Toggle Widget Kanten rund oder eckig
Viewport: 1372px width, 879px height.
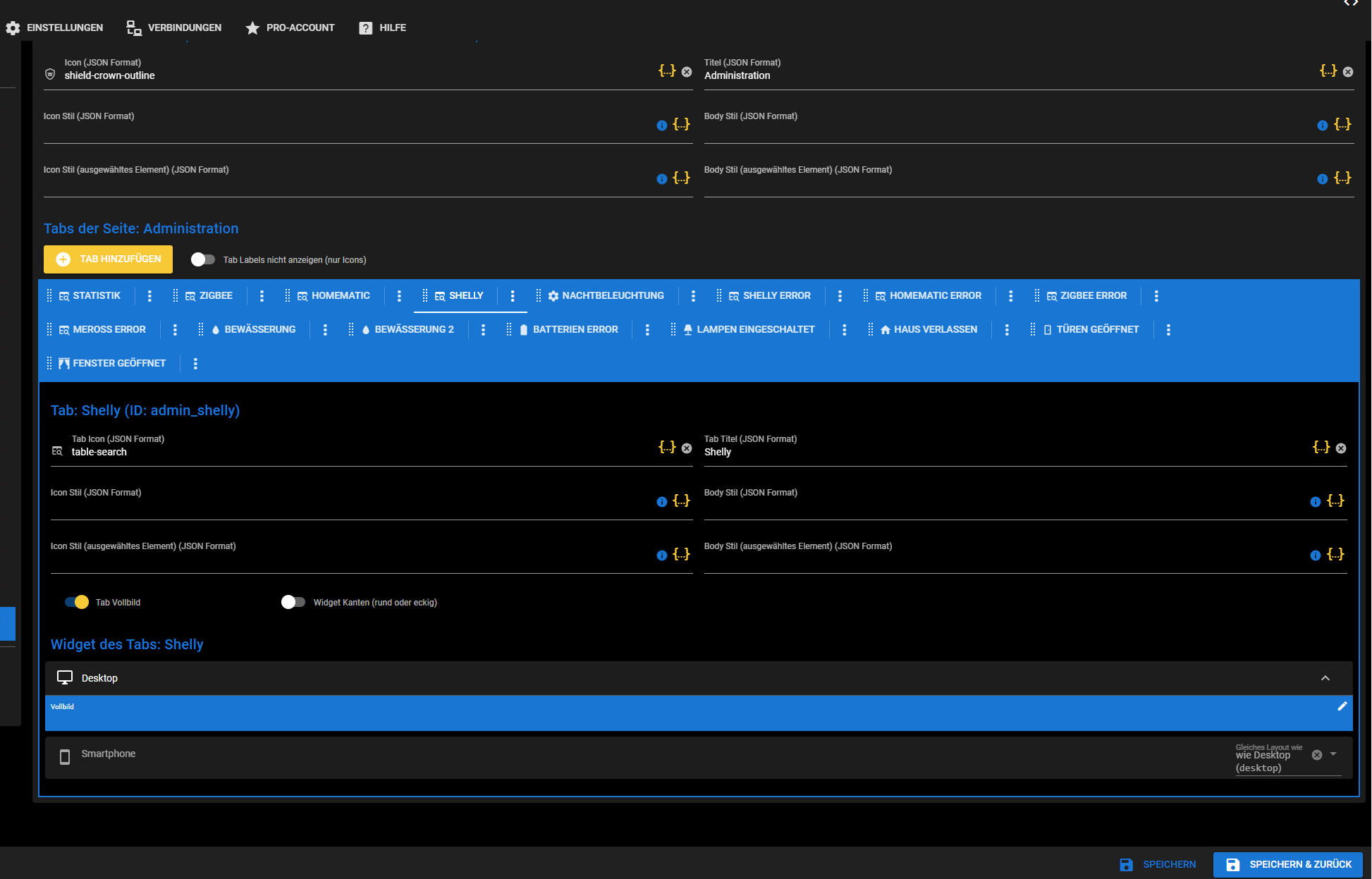[x=293, y=602]
